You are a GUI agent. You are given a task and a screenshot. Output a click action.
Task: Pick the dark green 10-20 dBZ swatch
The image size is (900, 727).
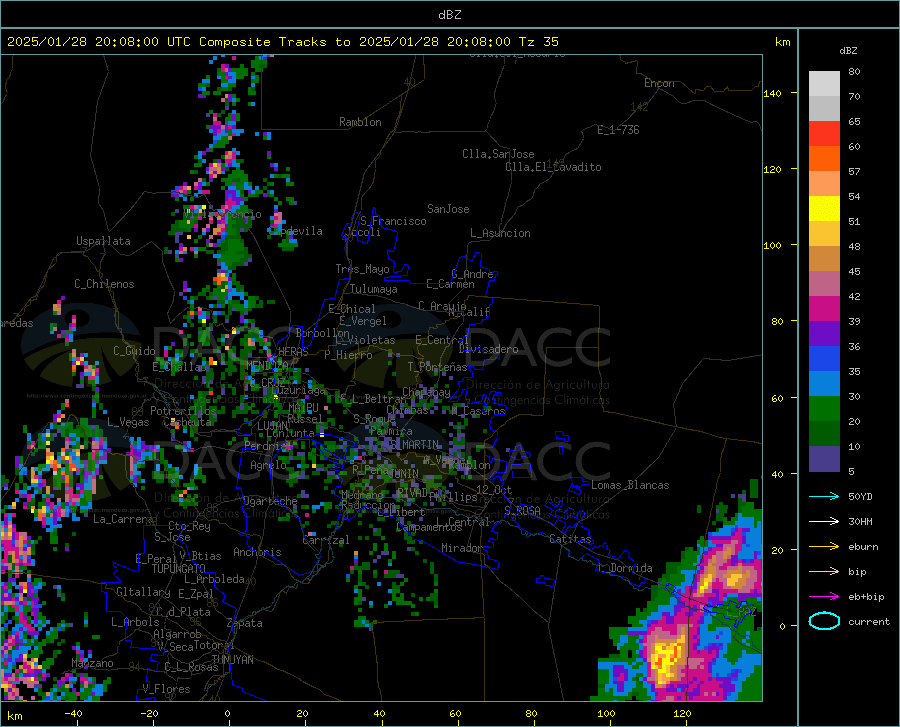coord(824,434)
